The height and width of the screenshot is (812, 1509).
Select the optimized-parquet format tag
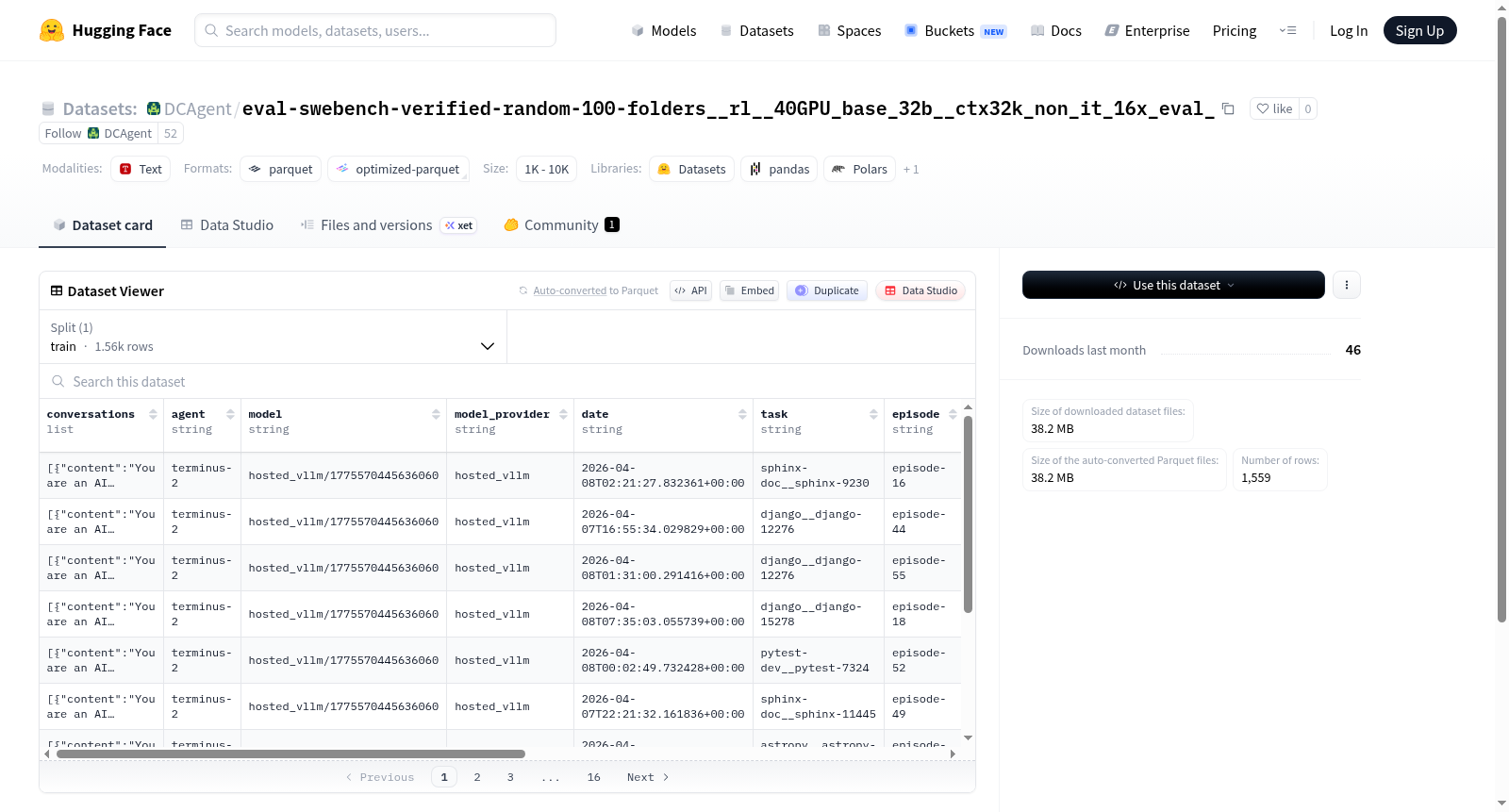(398, 169)
